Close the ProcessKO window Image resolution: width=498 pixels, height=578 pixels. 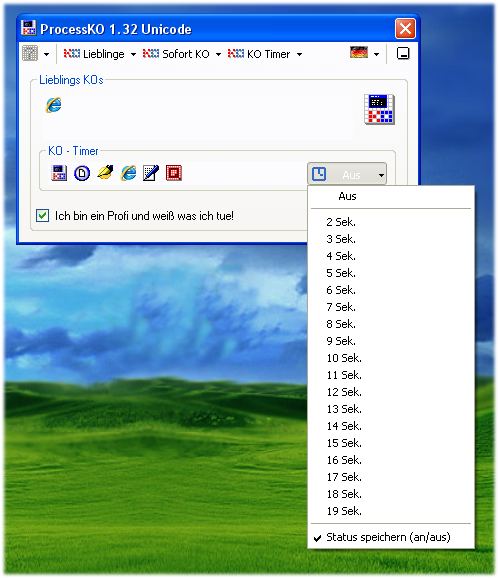coord(405,29)
